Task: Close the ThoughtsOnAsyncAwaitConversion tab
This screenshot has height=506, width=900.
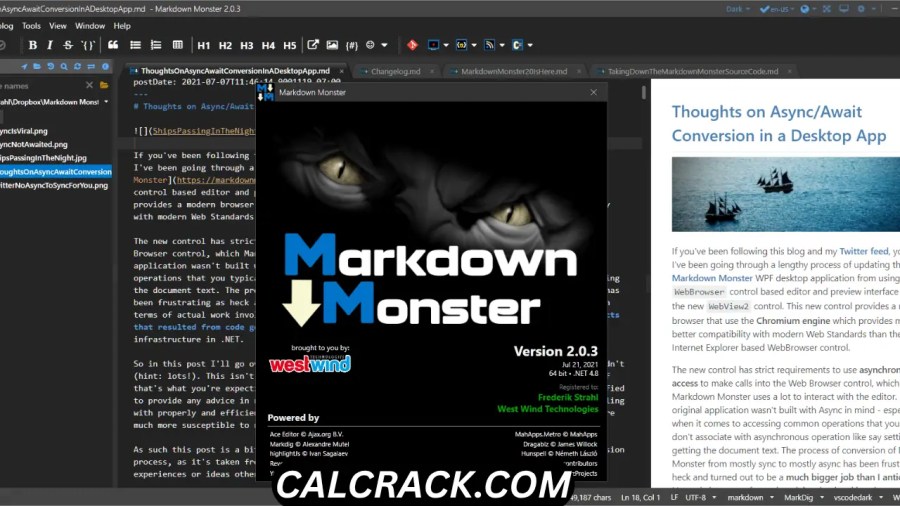Action: click(342, 71)
